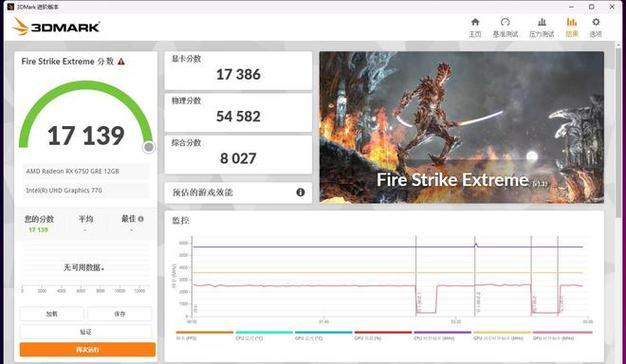
Task: Click the orange Run Again button
Action: 87,349
